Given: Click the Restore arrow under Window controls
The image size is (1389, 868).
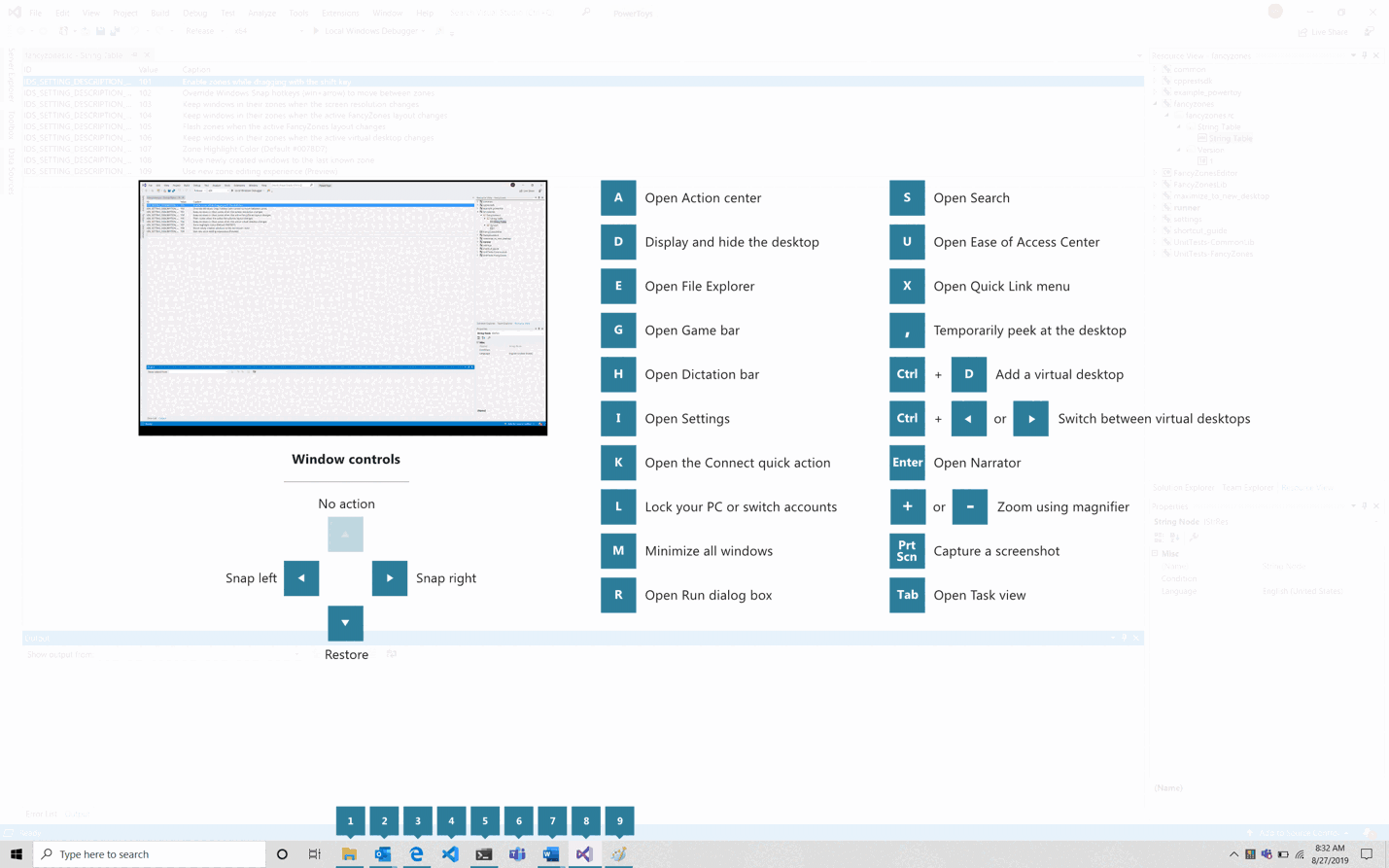Looking at the screenshot, I should point(345,623).
